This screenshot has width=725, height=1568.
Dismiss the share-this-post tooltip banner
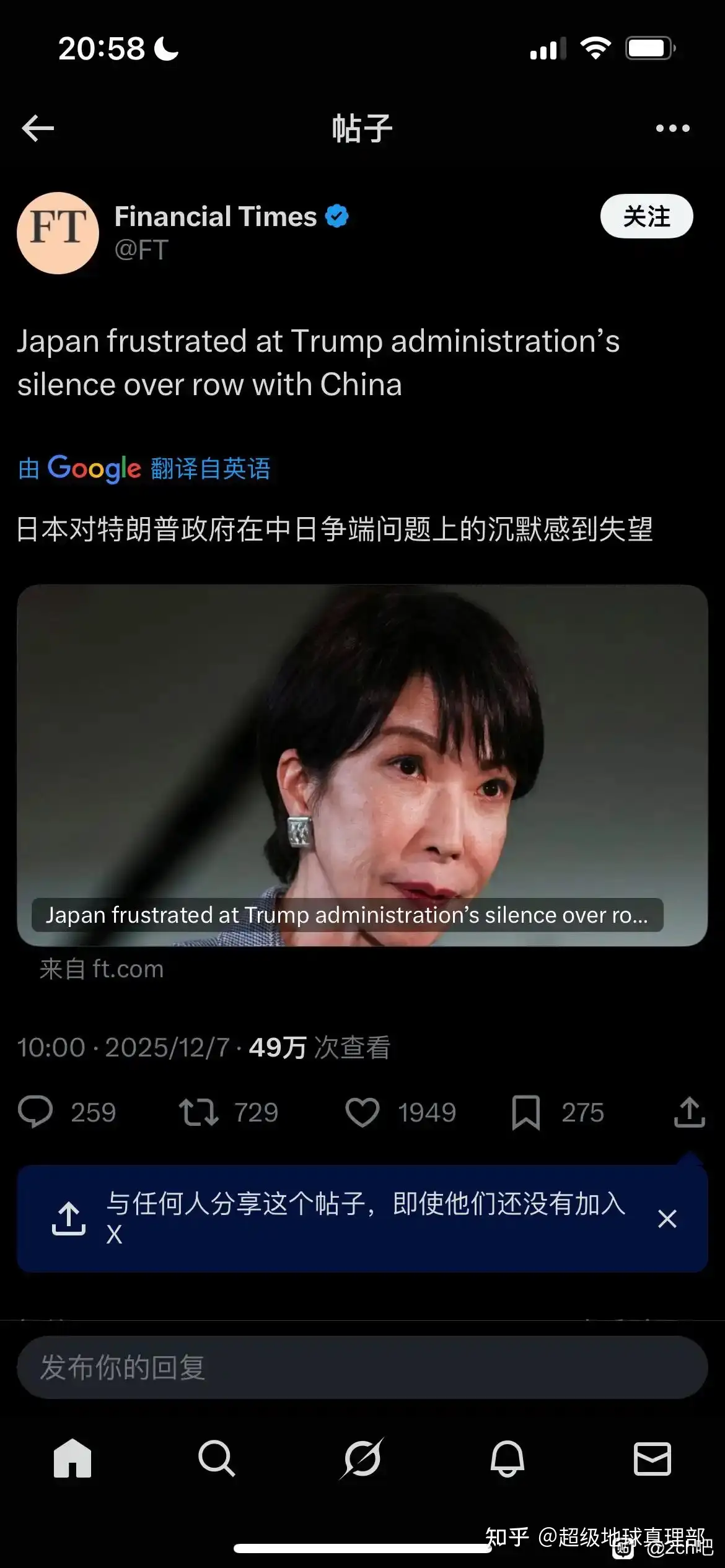point(667,1219)
